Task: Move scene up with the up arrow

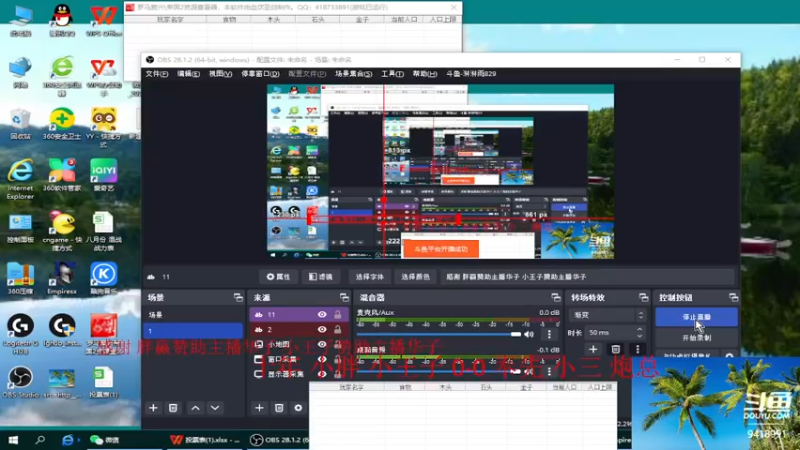Action: [x=195, y=408]
